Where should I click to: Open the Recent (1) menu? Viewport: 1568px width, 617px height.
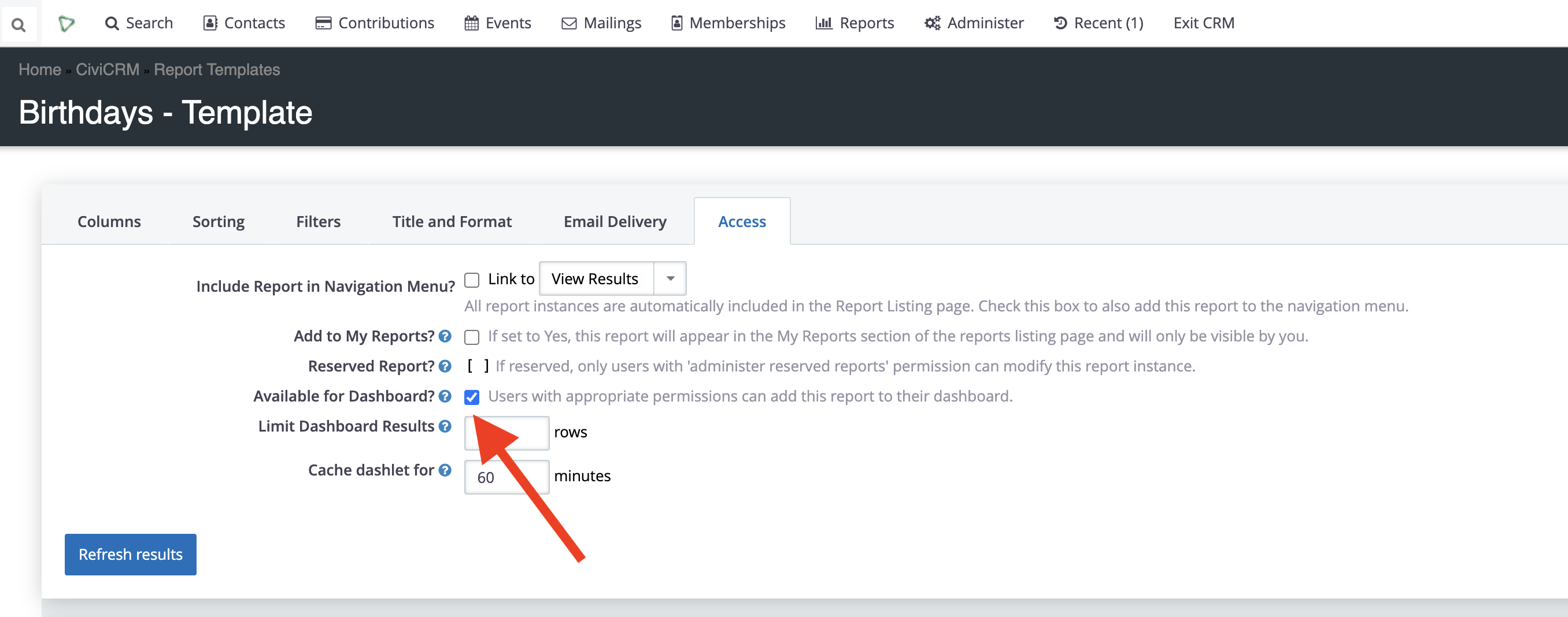tap(1098, 23)
